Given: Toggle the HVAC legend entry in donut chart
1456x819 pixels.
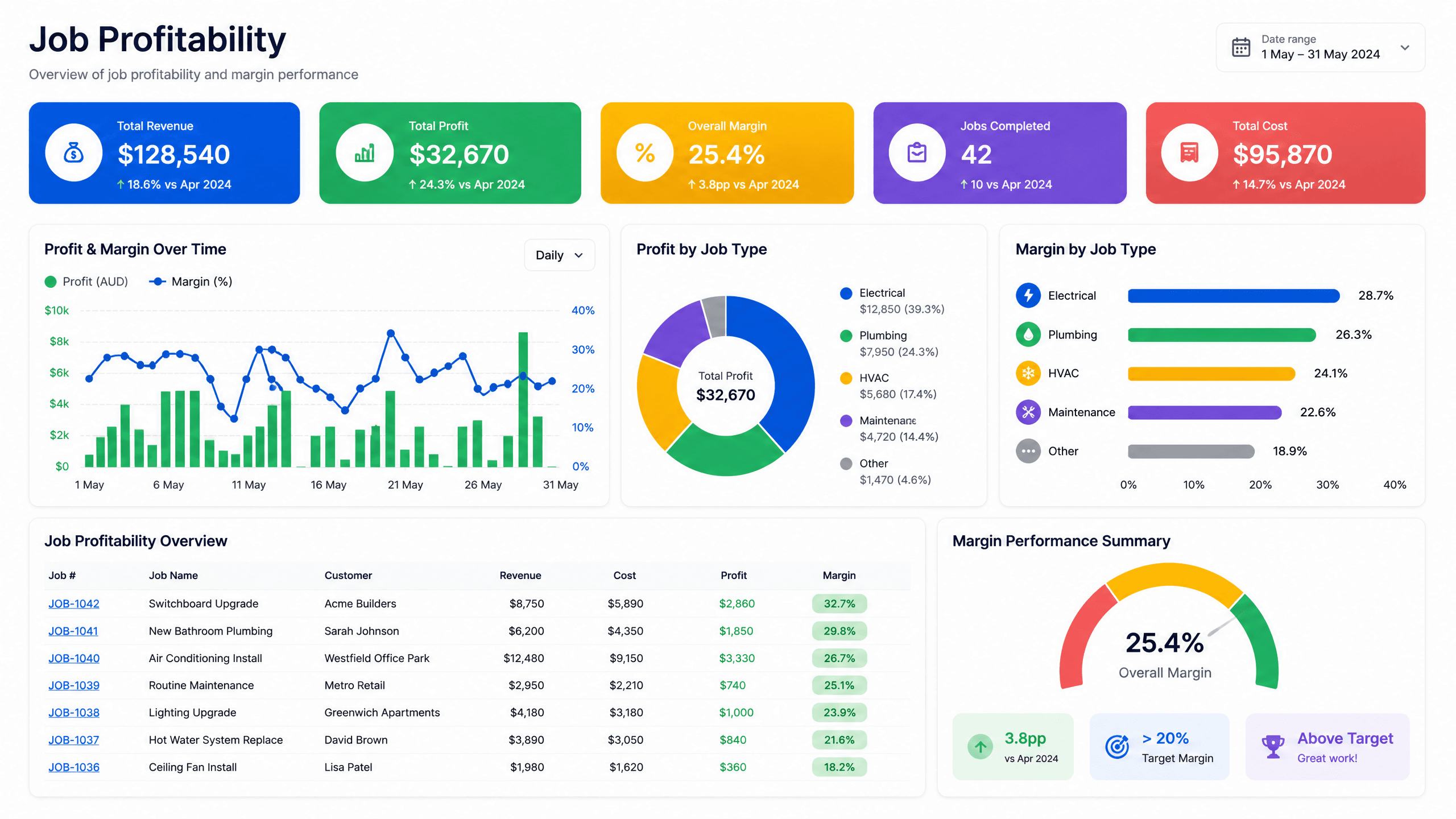Looking at the screenshot, I should tap(888, 386).
